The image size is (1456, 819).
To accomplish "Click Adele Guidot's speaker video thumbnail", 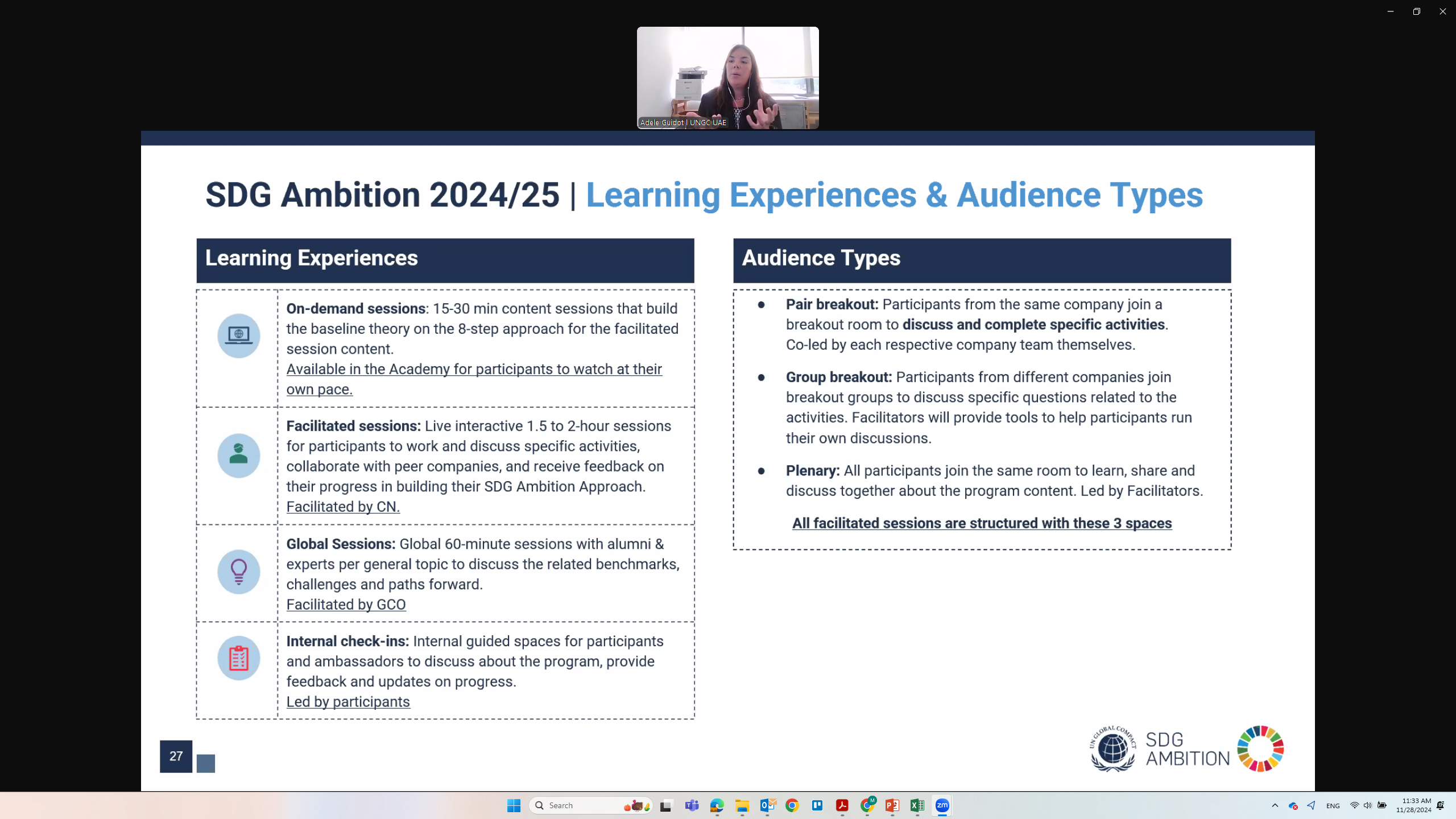I will click(727, 78).
